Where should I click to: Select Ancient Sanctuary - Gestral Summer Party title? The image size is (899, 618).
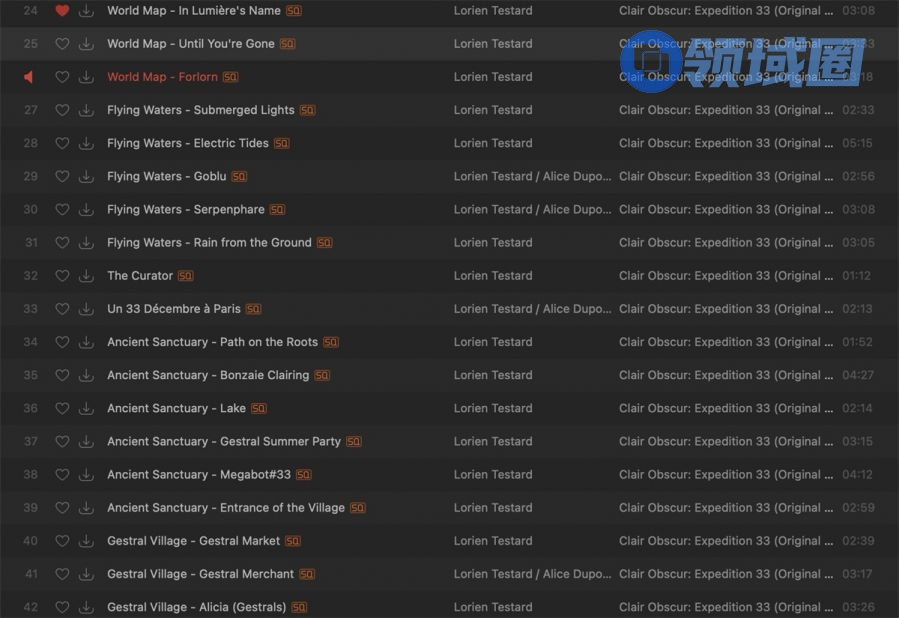click(224, 441)
